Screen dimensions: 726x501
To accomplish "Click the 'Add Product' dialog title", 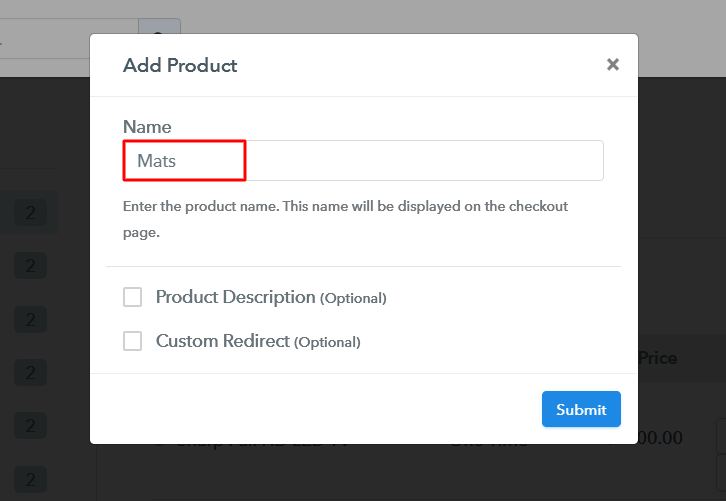I will click(x=180, y=66).
